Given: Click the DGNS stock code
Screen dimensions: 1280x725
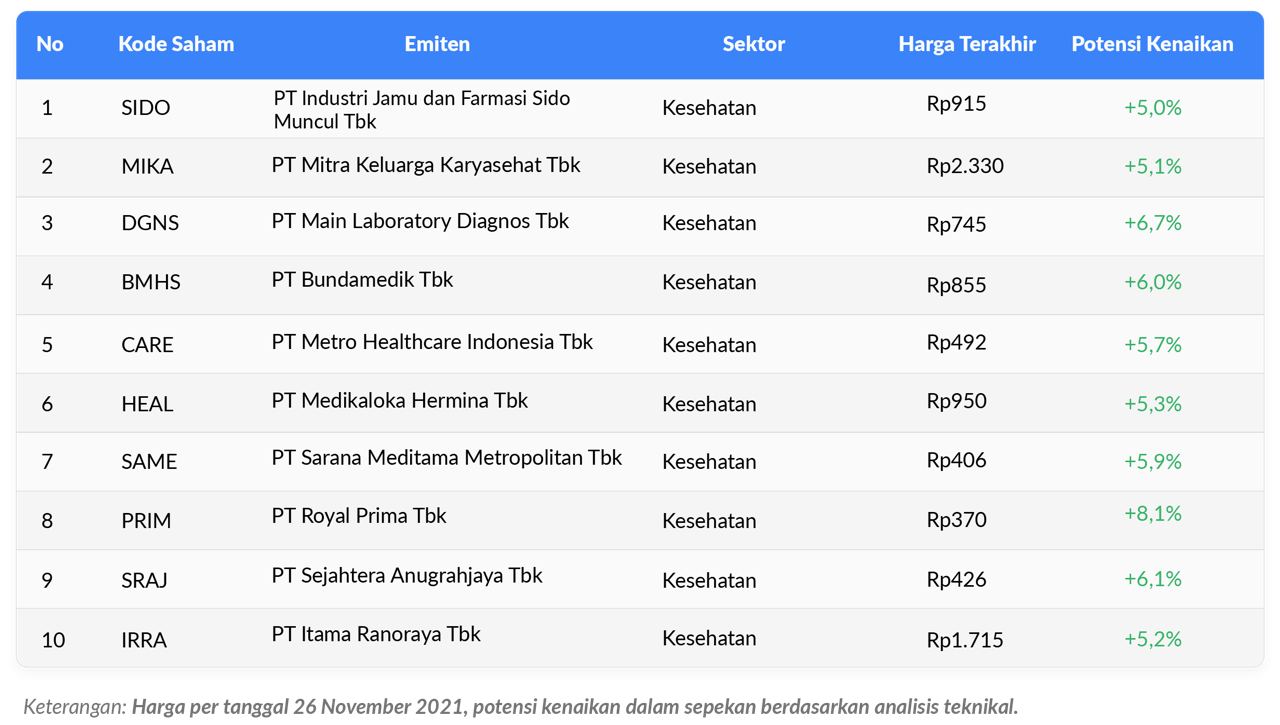Looking at the screenshot, I should coord(150,223).
